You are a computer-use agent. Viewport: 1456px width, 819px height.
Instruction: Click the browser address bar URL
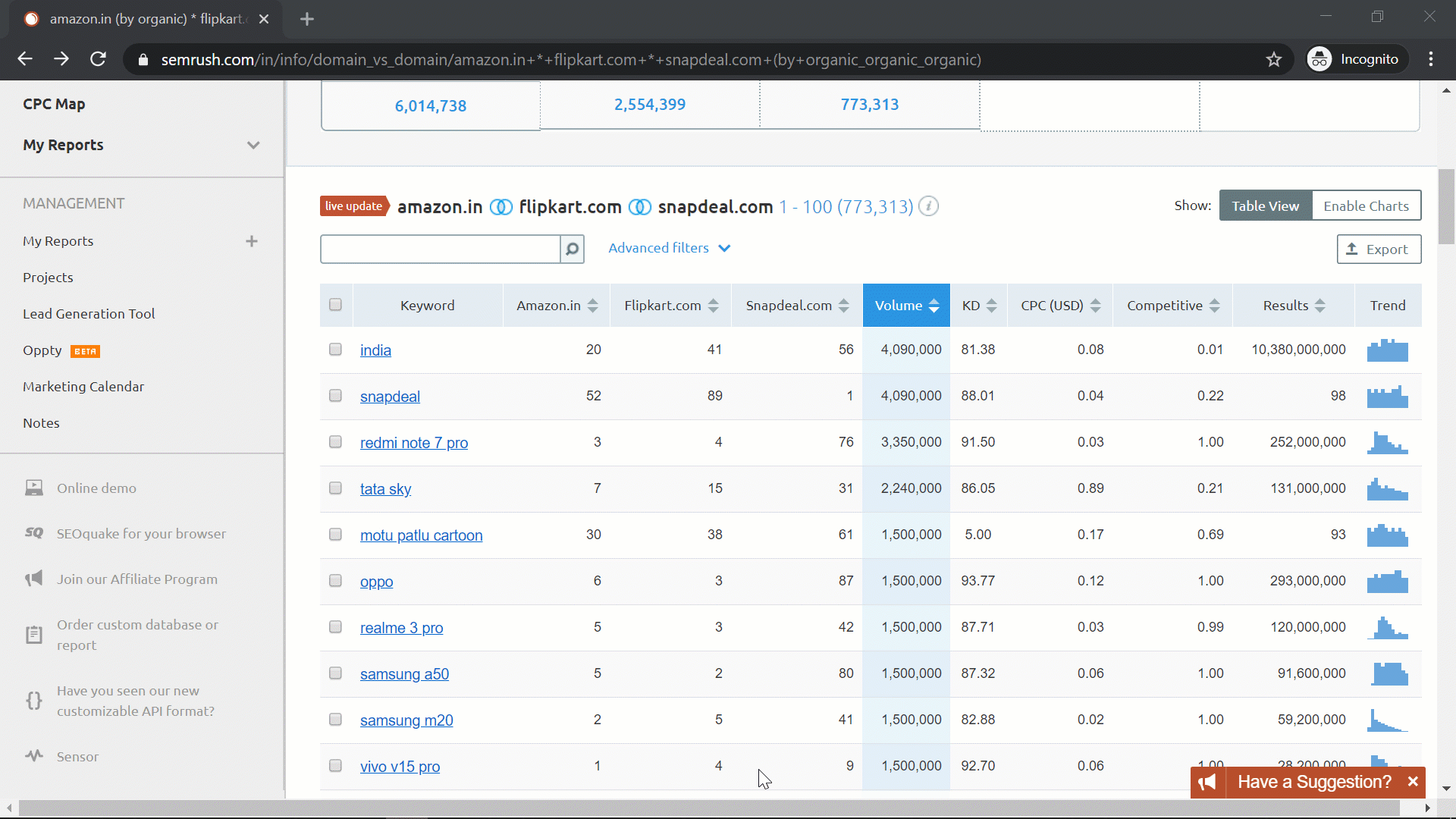pos(571,60)
